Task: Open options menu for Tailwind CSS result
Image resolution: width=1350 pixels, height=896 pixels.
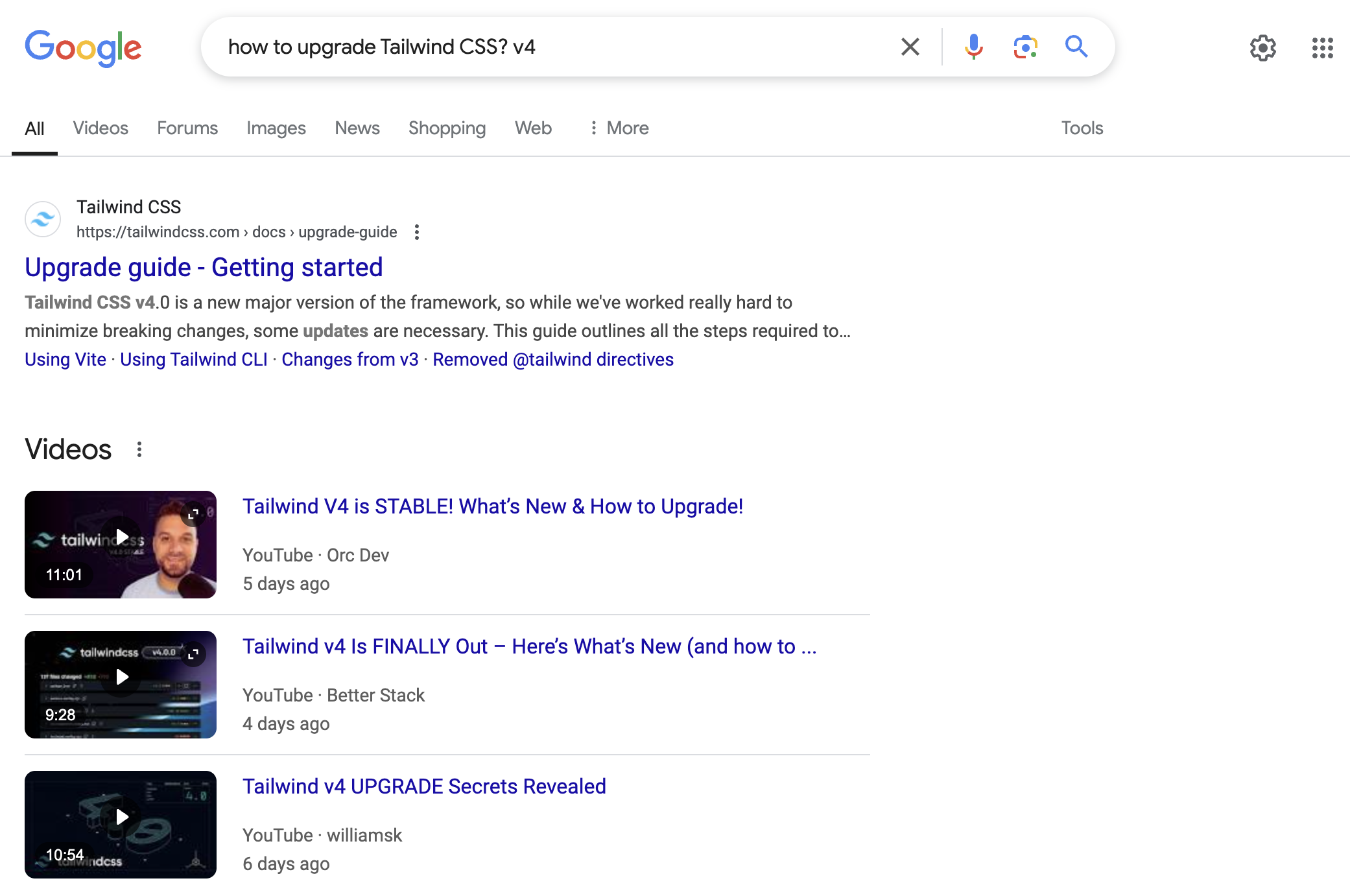Action: [417, 232]
